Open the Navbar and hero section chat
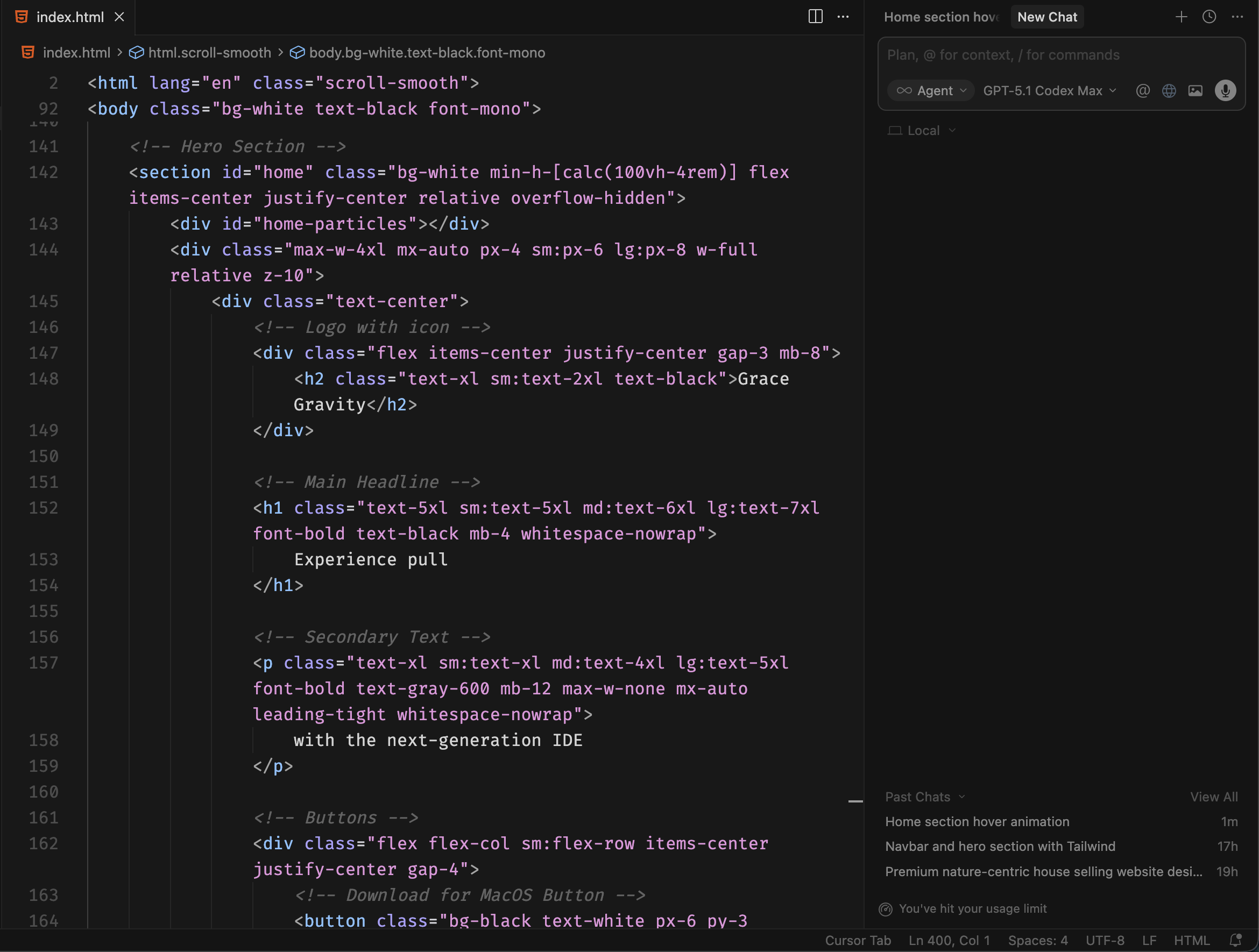Viewport: 1259px width, 952px height. [x=1000, y=846]
